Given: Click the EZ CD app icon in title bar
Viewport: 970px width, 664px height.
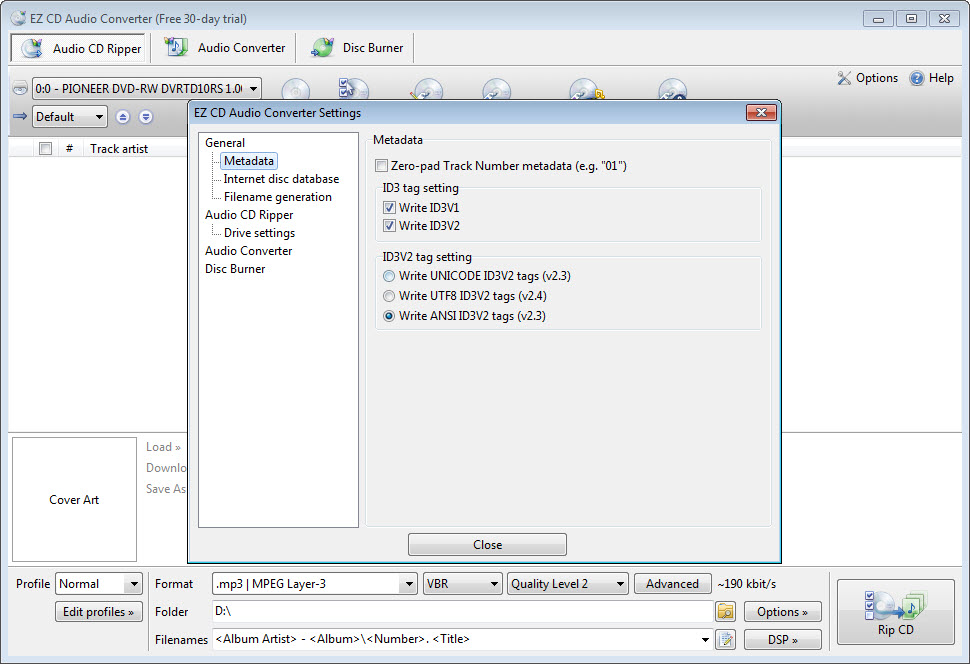Looking at the screenshot, I should point(19,18).
